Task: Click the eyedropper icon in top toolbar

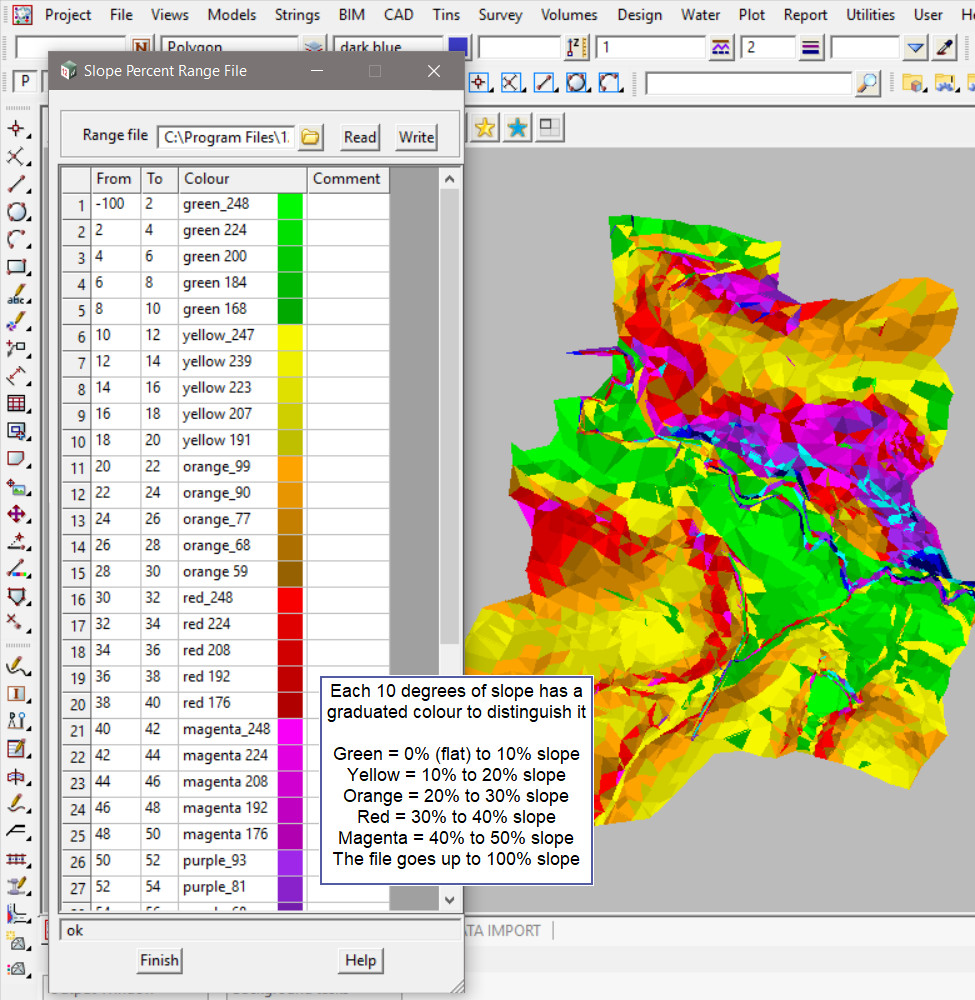Action: click(945, 47)
